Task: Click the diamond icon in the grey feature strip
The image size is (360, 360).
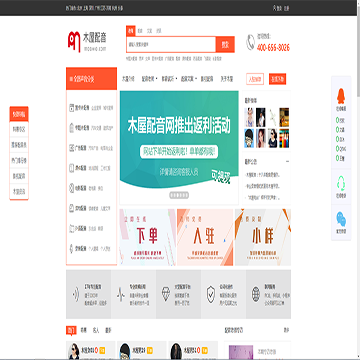Action: pyautogui.click(x=166, y=294)
